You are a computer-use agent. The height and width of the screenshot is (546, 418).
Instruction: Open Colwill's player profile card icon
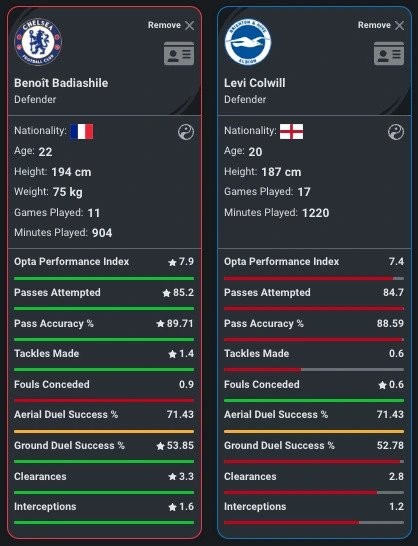point(389,54)
